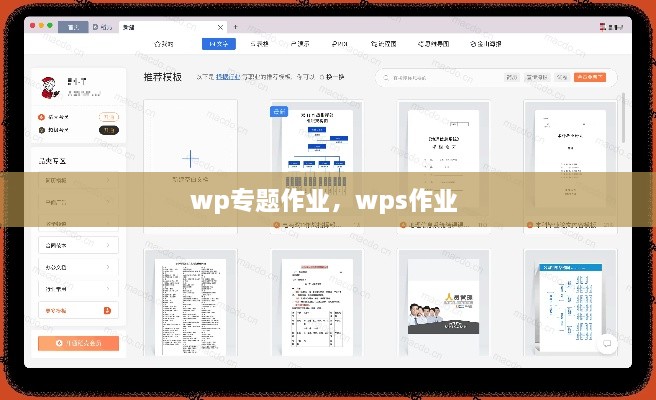
Task: Open the business team photo template
Action: pos(443,305)
